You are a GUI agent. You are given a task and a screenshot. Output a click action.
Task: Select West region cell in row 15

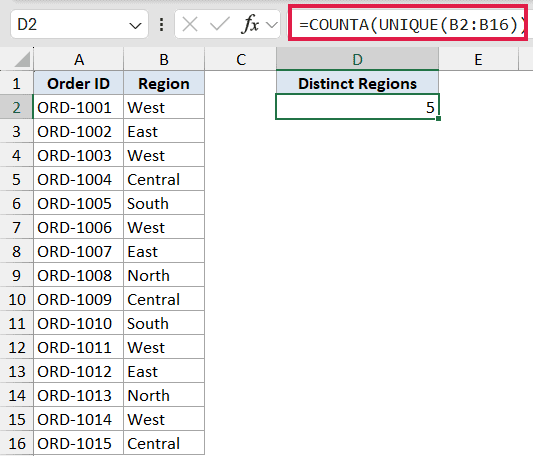coord(164,419)
